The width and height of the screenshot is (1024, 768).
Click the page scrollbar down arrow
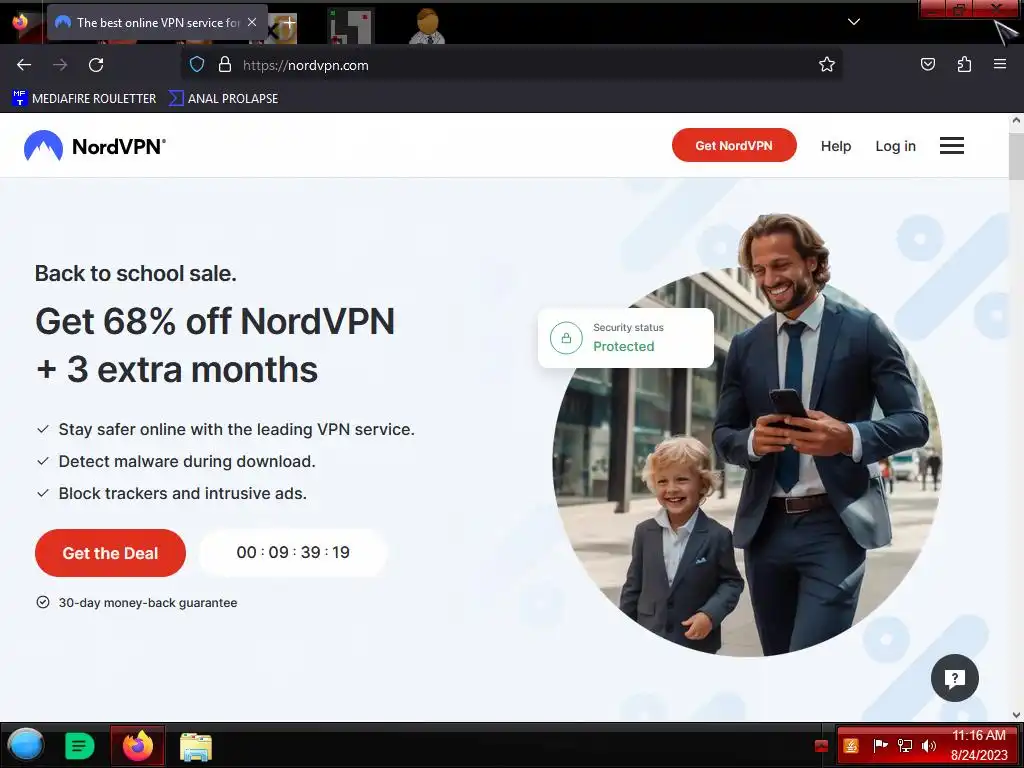tap(1016, 714)
